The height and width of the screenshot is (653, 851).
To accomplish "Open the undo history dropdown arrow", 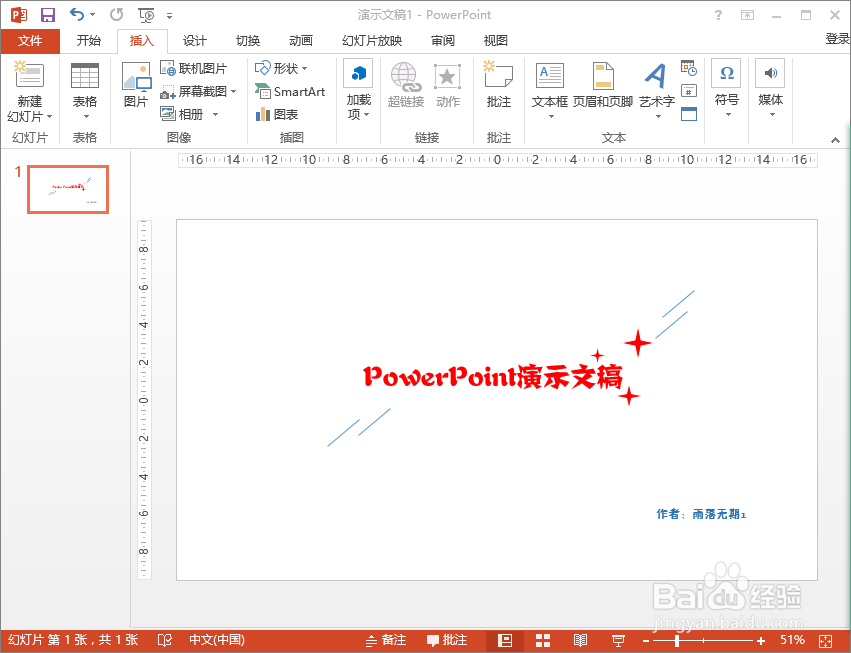I will point(92,15).
